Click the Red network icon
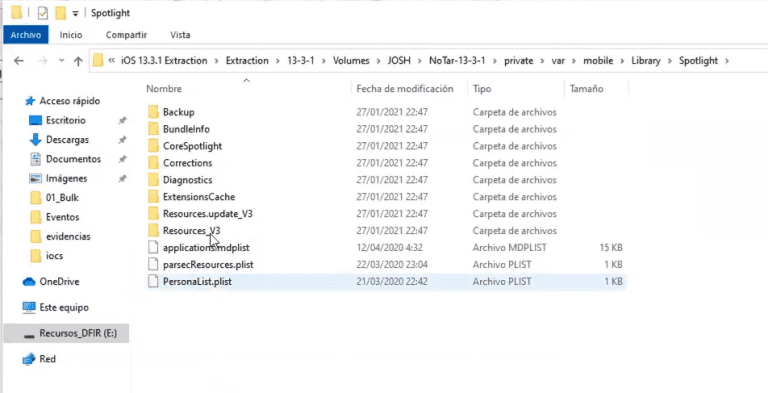 coord(29,359)
